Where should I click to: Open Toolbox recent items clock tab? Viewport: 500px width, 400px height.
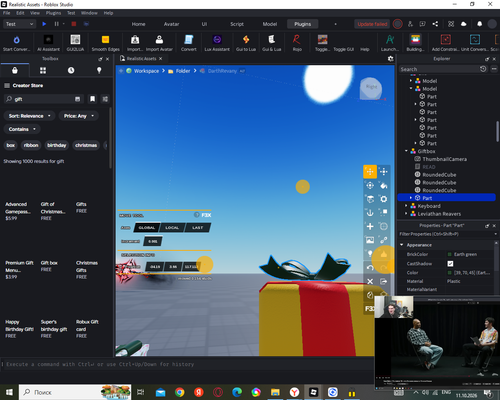(71, 70)
